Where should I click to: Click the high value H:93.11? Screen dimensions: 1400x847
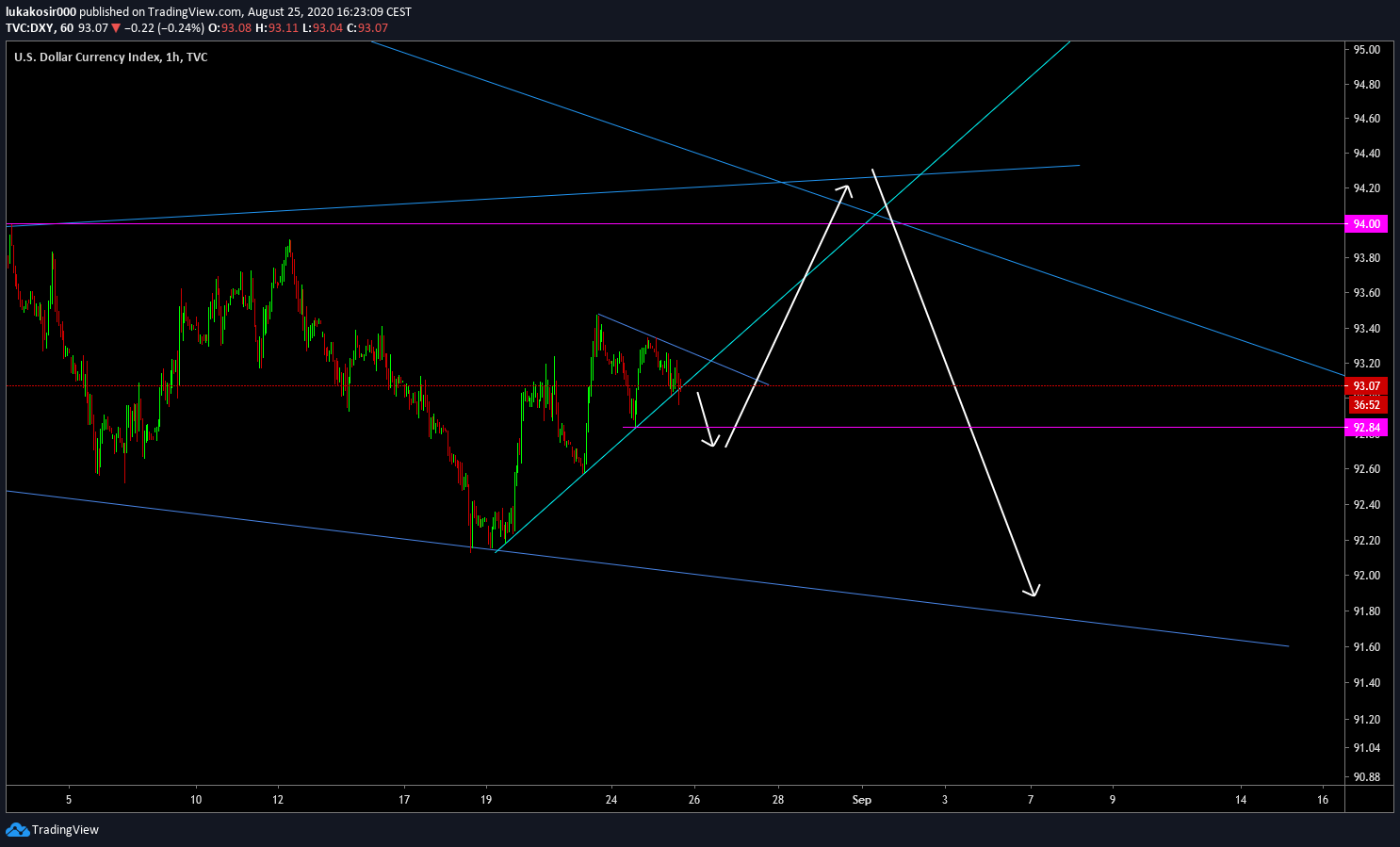click(x=276, y=28)
